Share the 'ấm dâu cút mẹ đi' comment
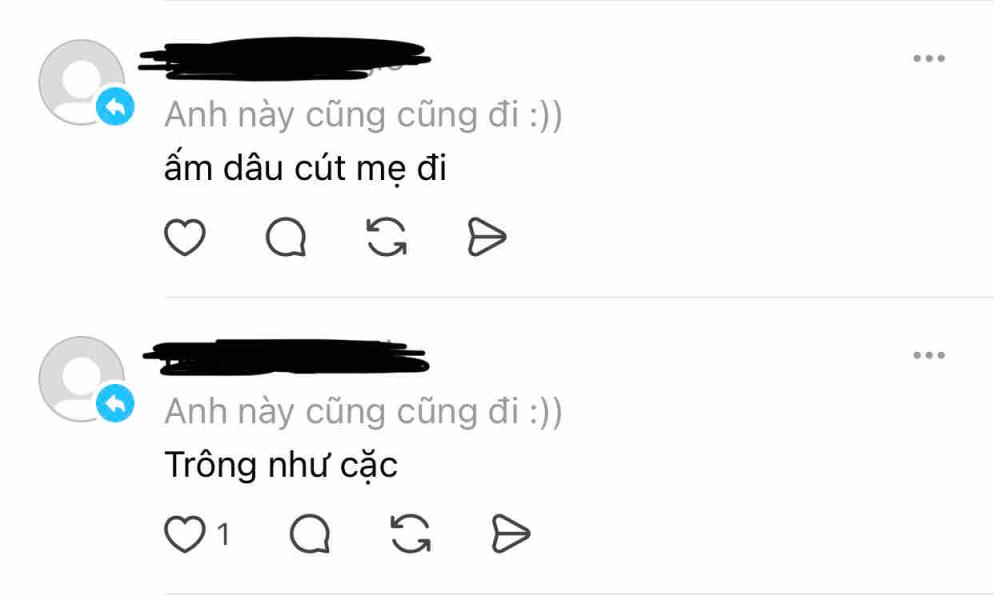994x600 pixels. (487, 237)
